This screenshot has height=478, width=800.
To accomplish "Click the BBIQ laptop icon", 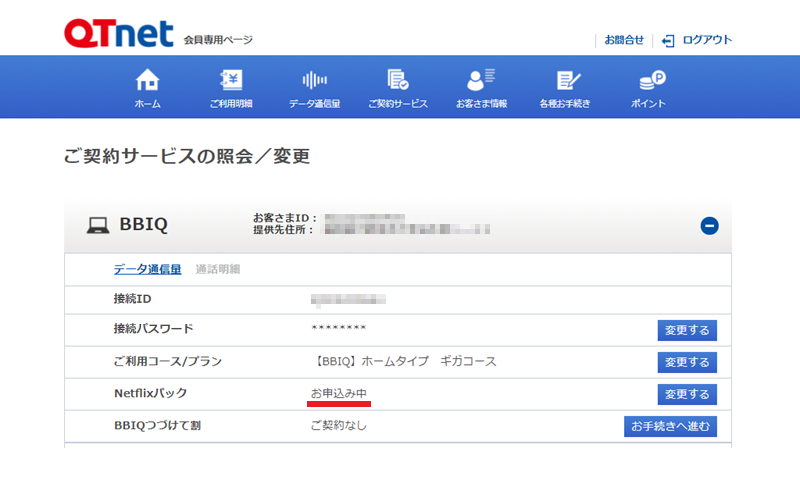I will pyautogui.click(x=97, y=225).
